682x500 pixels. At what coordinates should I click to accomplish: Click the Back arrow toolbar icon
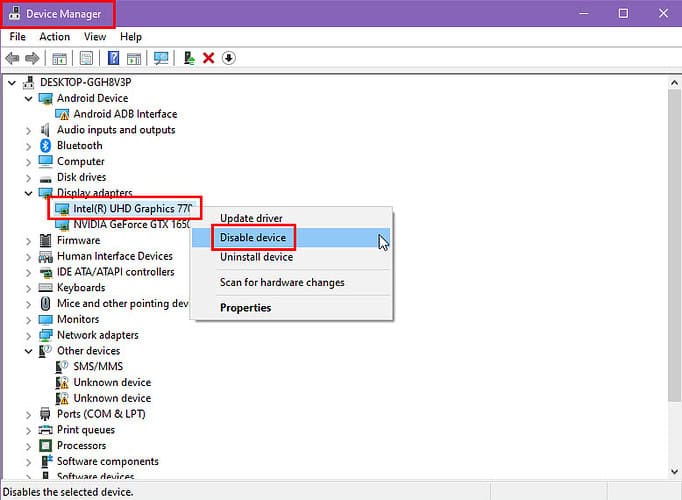tap(12, 58)
